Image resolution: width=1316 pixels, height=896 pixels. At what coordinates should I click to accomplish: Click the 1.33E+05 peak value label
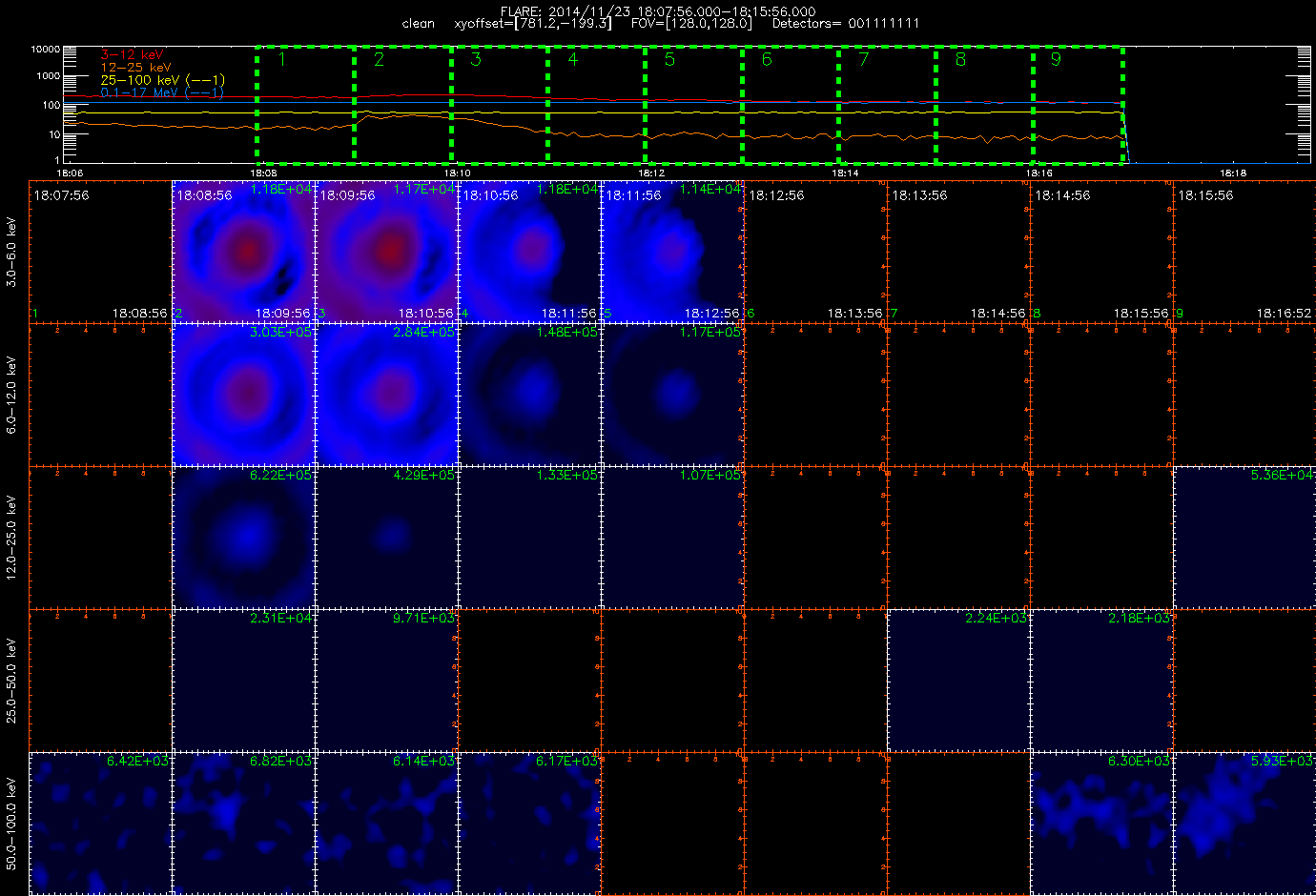pyautogui.click(x=567, y=475)
